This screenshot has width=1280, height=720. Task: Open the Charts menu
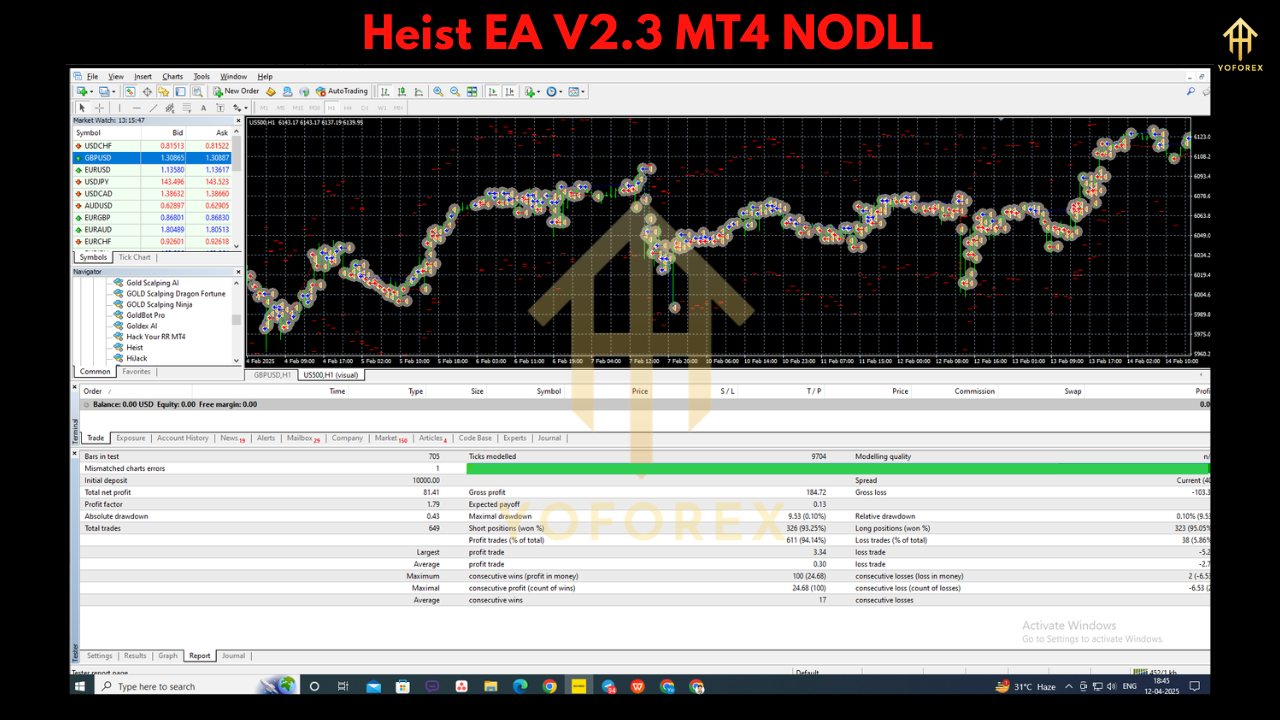click(171, 76)
